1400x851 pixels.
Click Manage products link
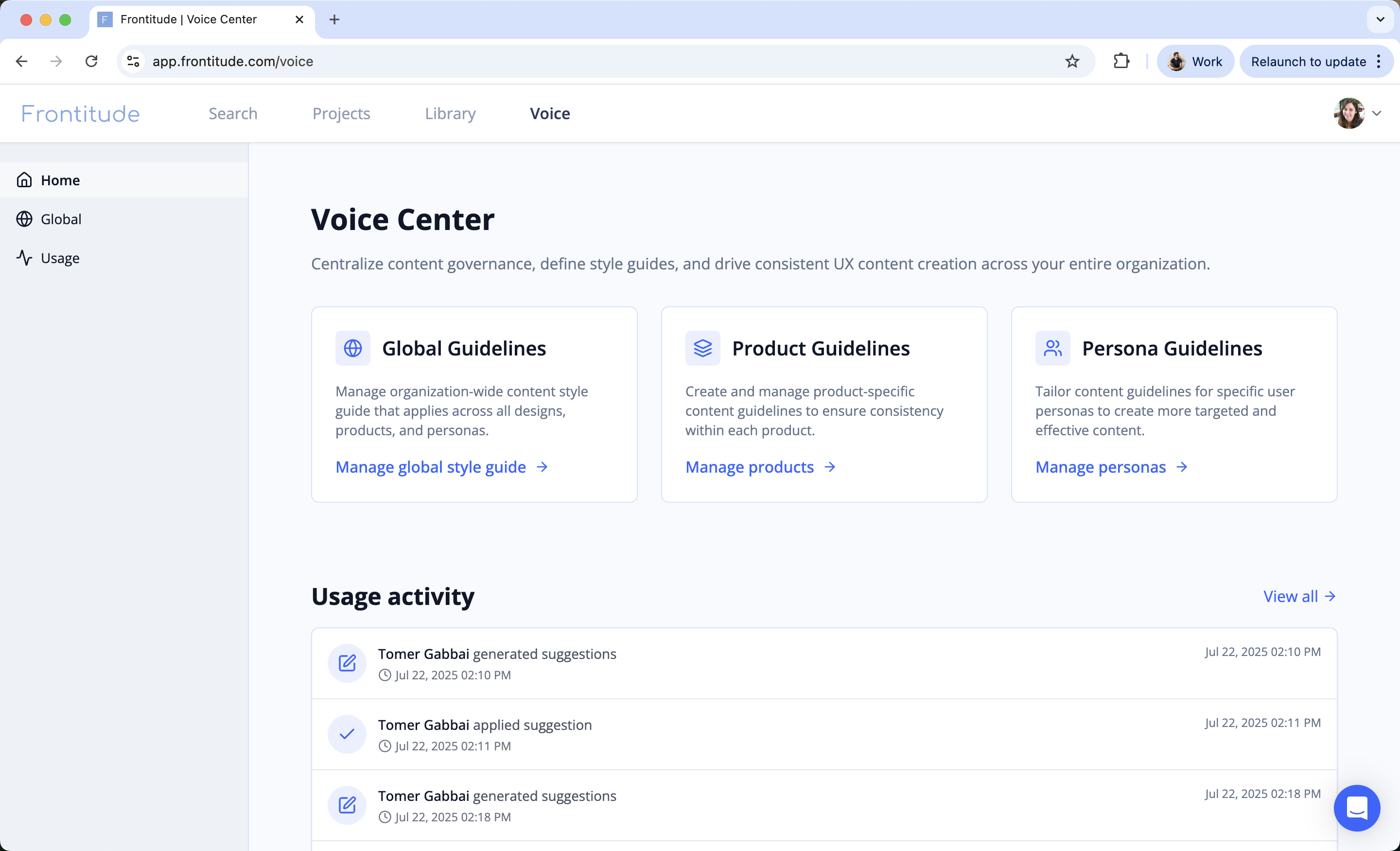(750, 467)
